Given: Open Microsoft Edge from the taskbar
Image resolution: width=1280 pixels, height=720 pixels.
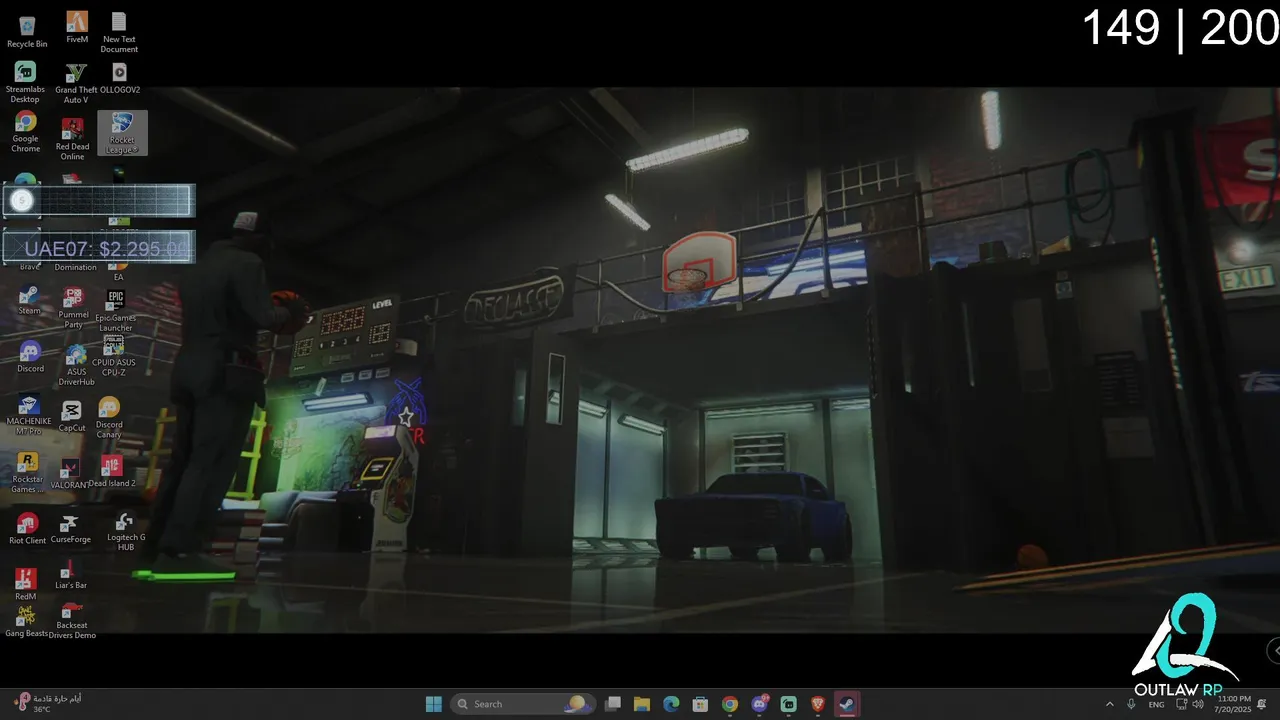Looking at the screenshot, I should point(671,704).
